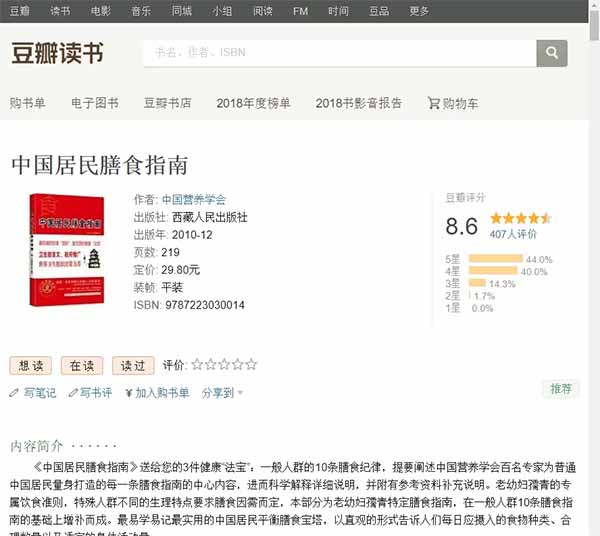Open the 2018书影音报告 link

359,103
